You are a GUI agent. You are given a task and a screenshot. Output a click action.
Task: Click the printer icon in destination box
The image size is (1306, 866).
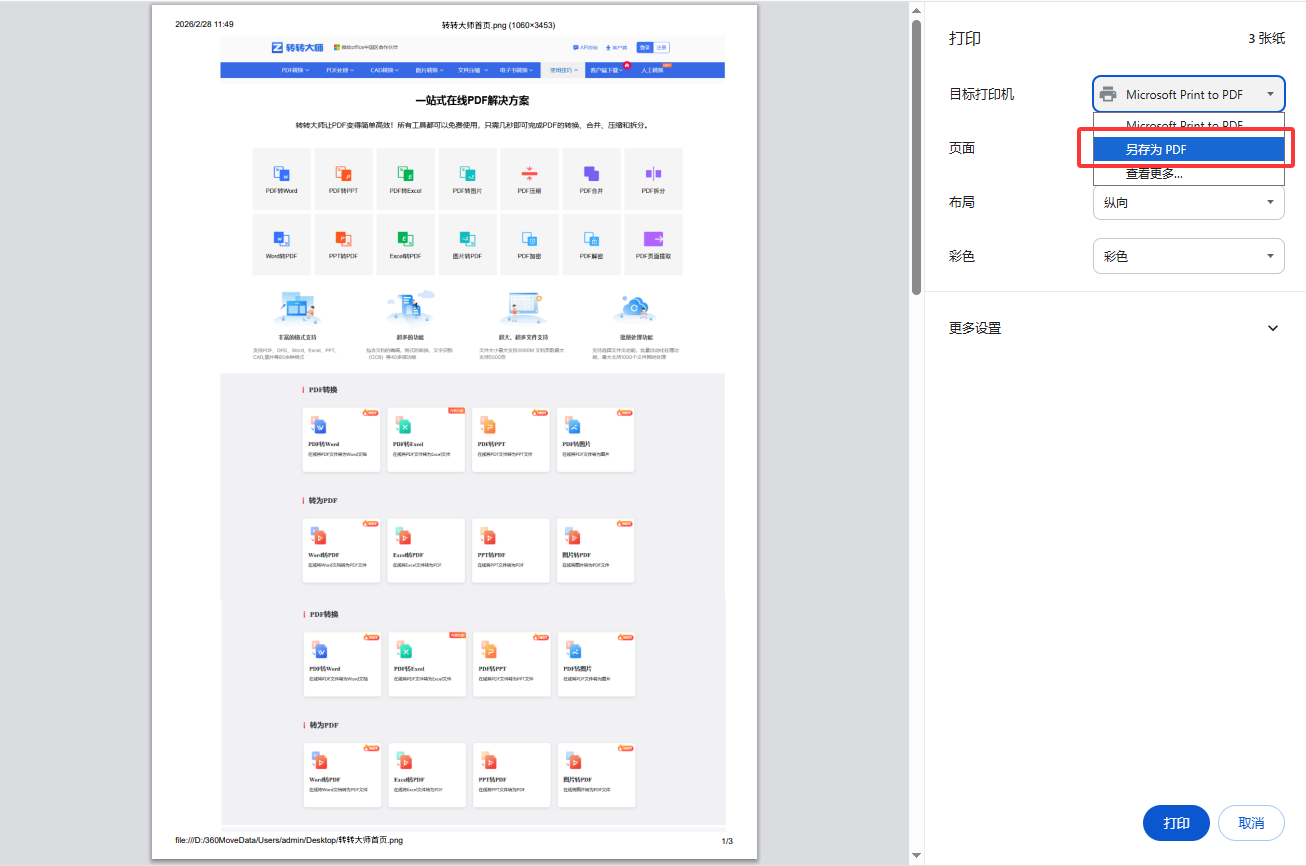coord(1108,95)
